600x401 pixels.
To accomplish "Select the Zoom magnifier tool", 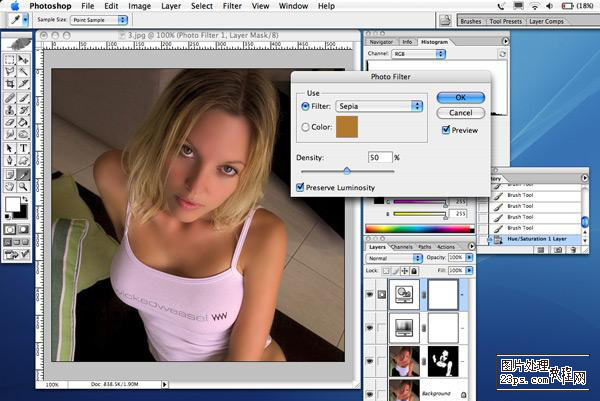I will pos(23,187).
